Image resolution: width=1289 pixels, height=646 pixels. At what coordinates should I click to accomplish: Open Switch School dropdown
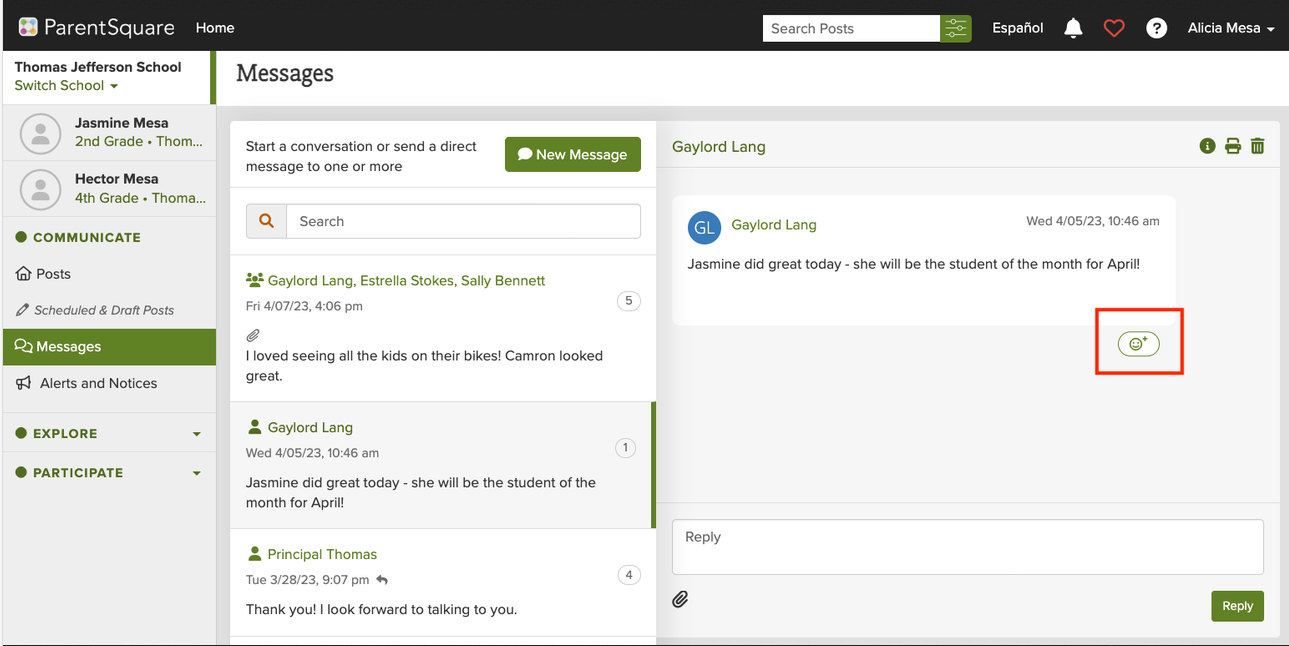tap(66, 86)
